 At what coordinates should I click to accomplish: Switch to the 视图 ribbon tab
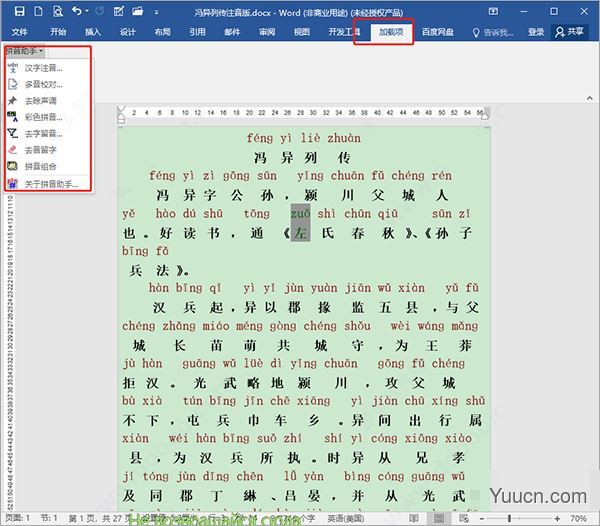302,32
